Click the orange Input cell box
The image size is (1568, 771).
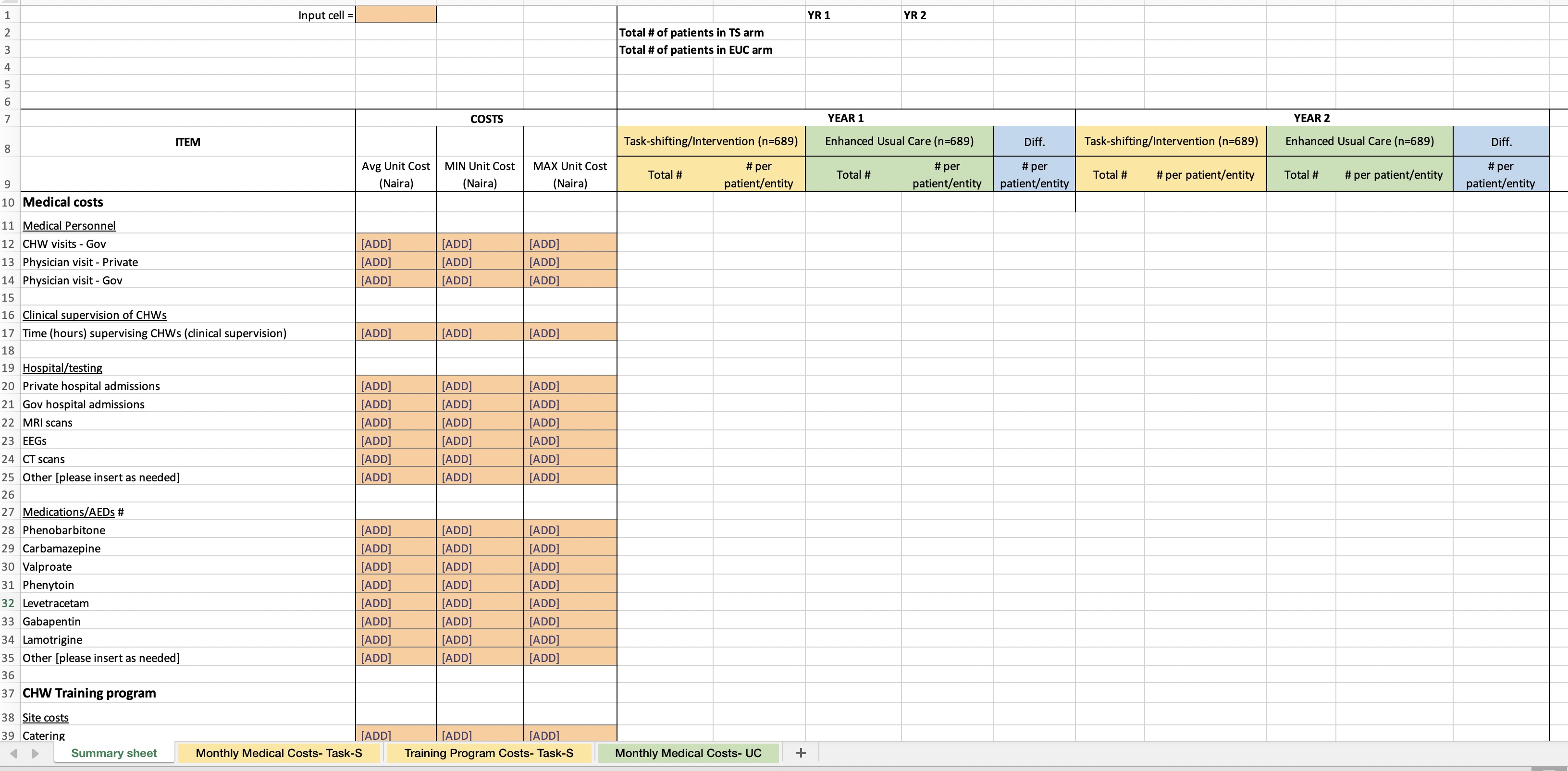pos(395,14)
